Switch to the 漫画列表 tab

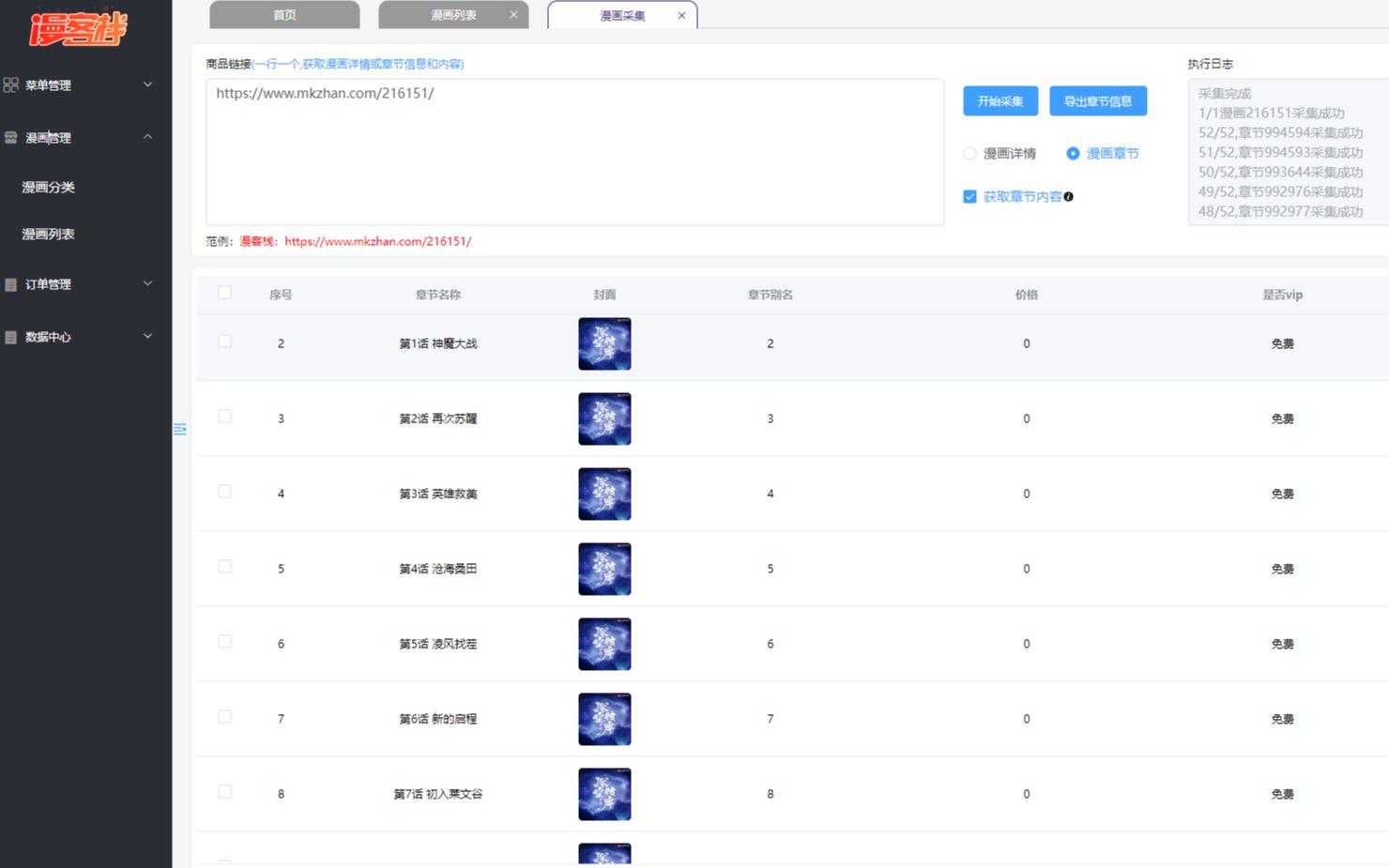click(x=453, y=15)
